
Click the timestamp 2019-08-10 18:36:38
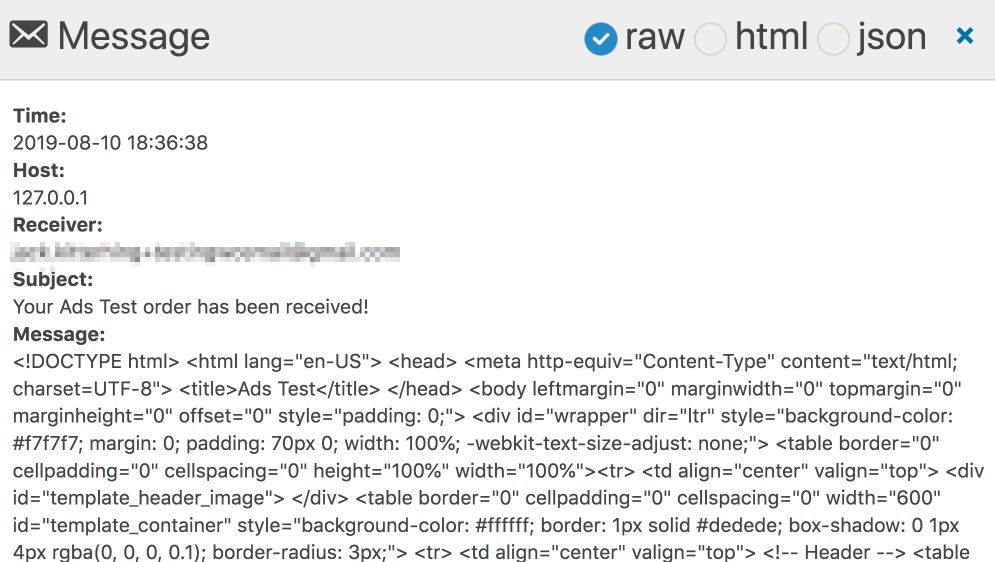pyautogui.click(x=110, y=143)
